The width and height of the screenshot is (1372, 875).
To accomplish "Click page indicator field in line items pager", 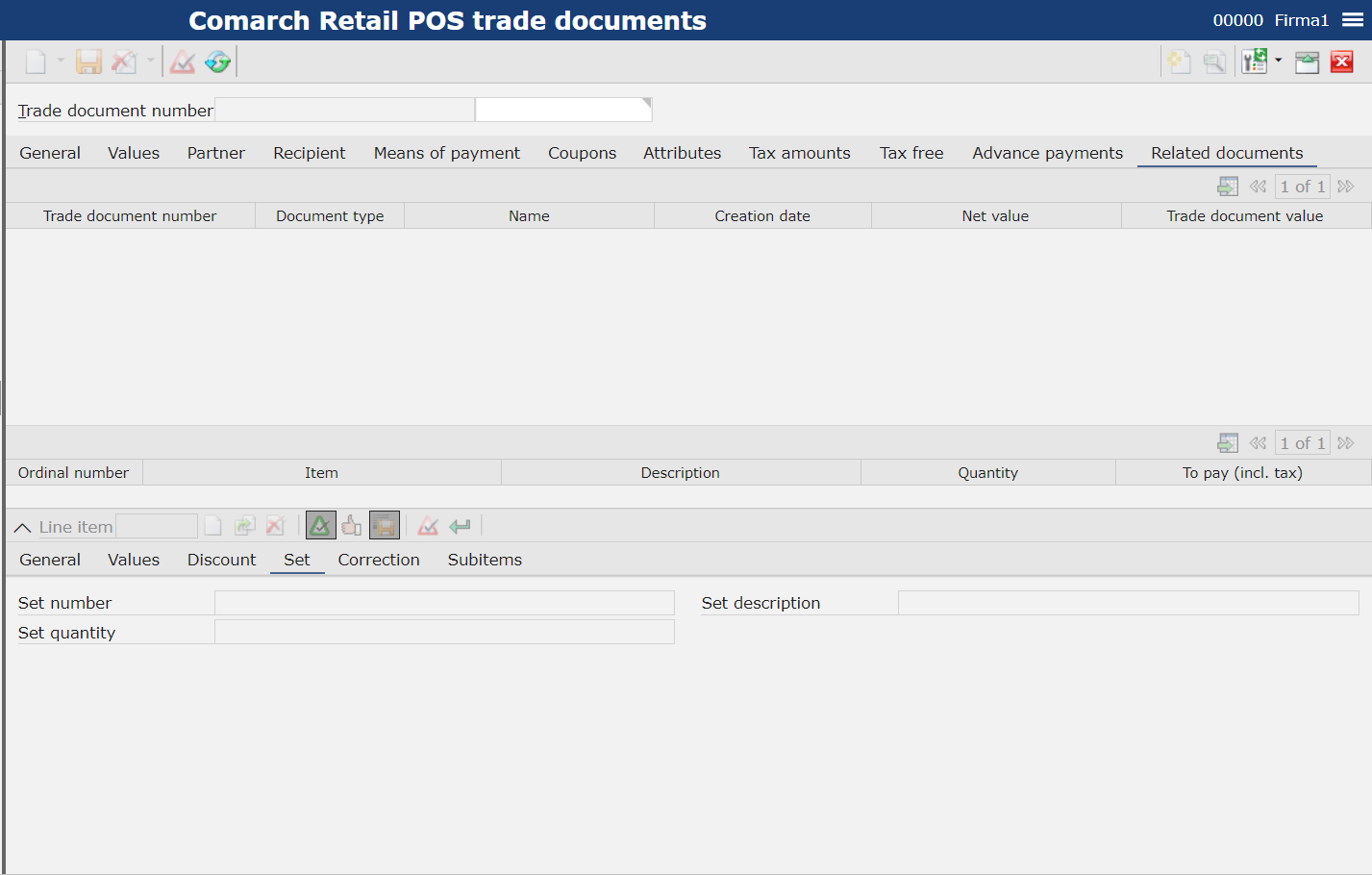I will (1303, 443).
